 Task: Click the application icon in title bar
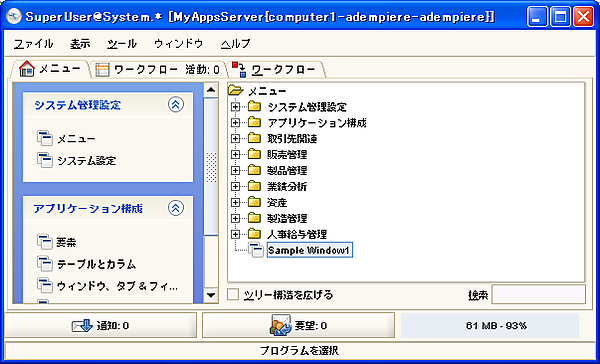(x=14, y=16)
